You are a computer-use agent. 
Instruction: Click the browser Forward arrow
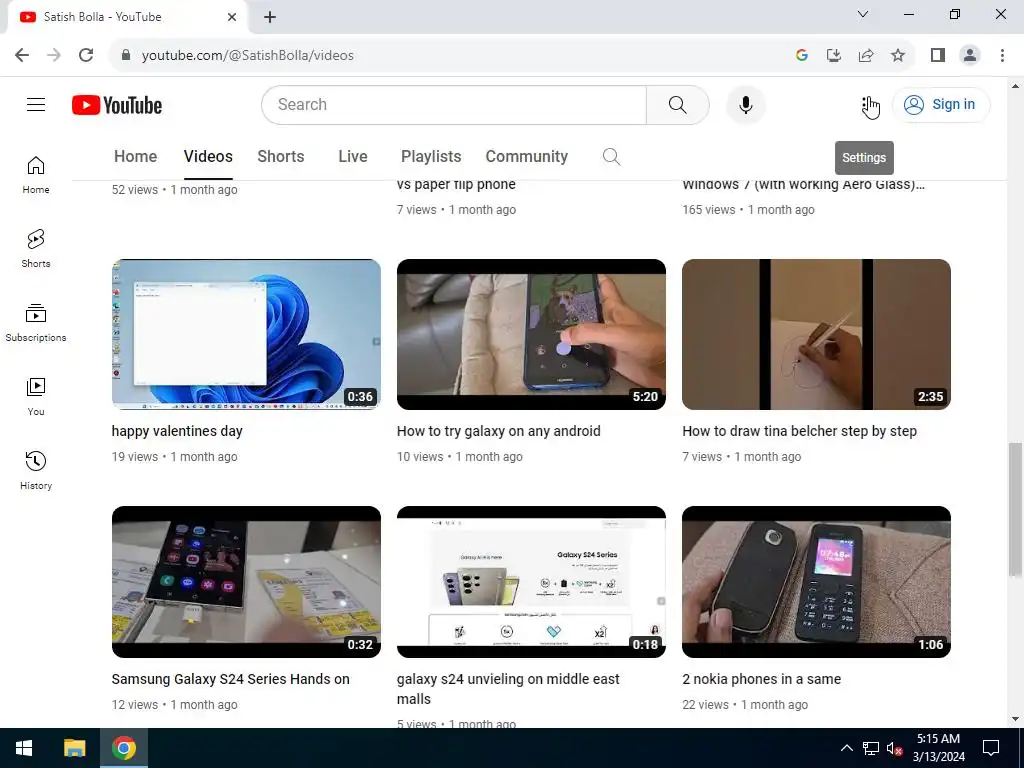coord(54,55)
